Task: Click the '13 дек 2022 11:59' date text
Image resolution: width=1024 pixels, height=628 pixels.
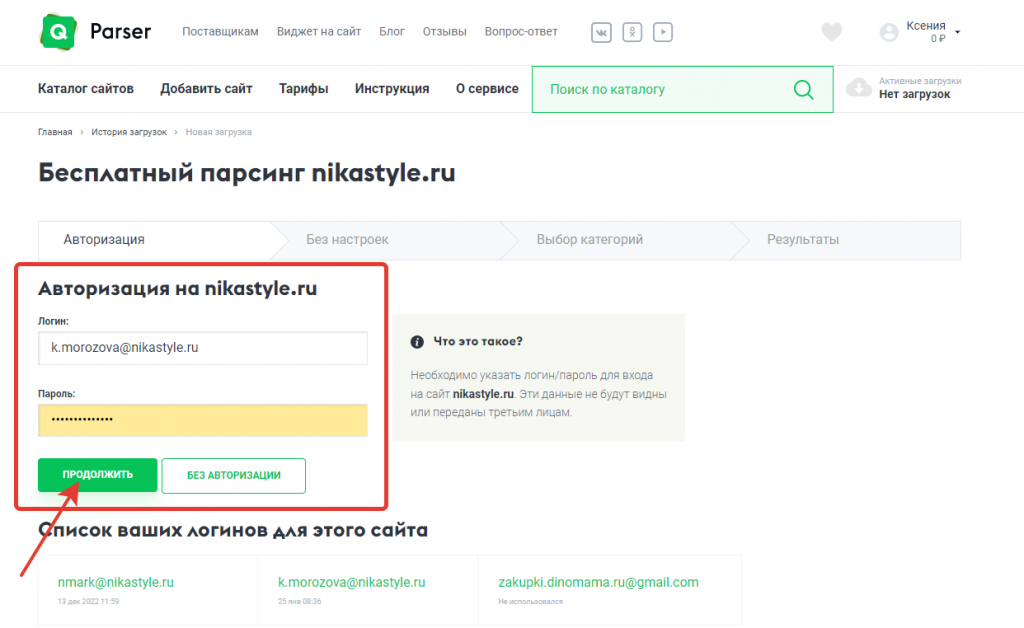Action: 88,601
